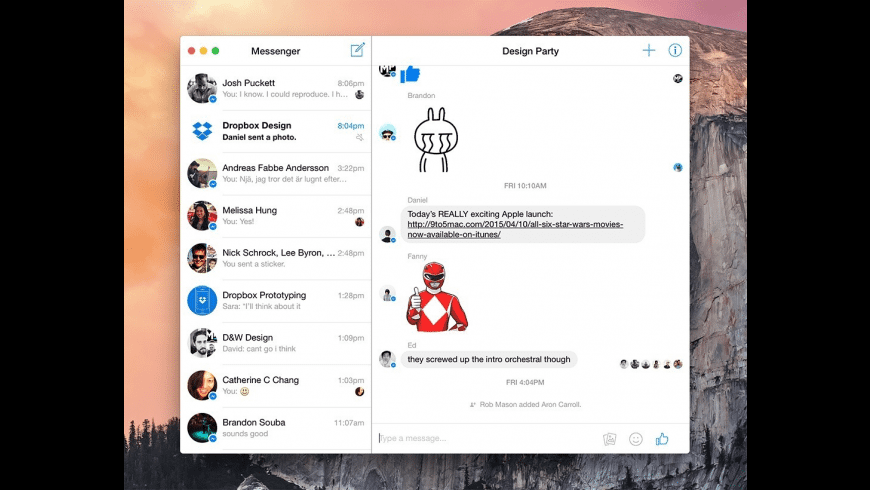This screenshot has height=490, width=870.
Task: Click Fanny's avatar beside the Power Ranger sticker
Action: 387,293
